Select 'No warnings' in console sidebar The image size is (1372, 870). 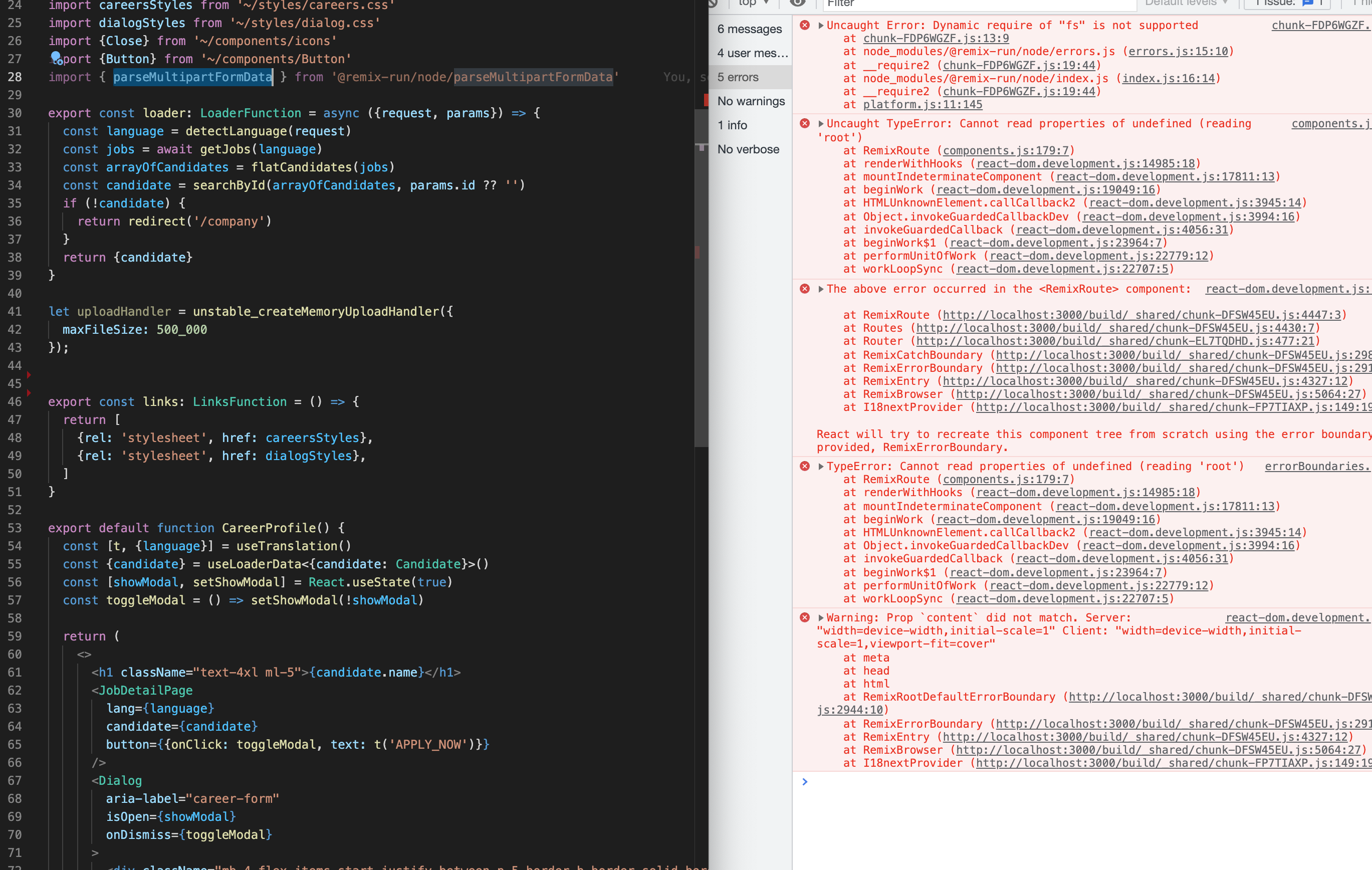click(750, 101)
